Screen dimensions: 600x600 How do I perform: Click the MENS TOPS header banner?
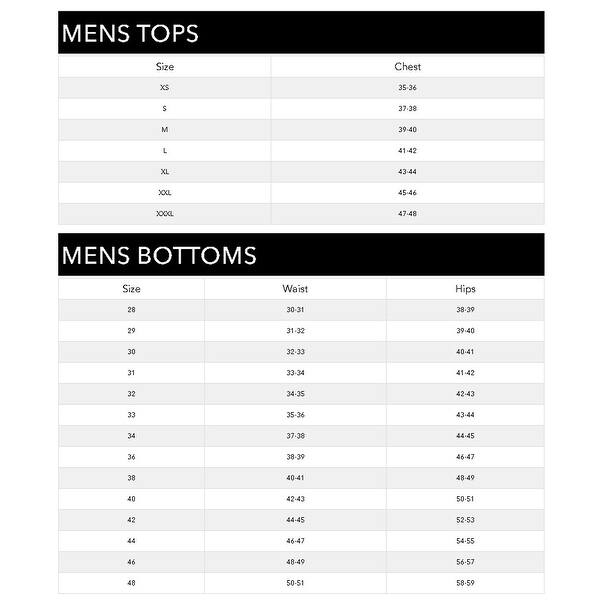(301, 33)
